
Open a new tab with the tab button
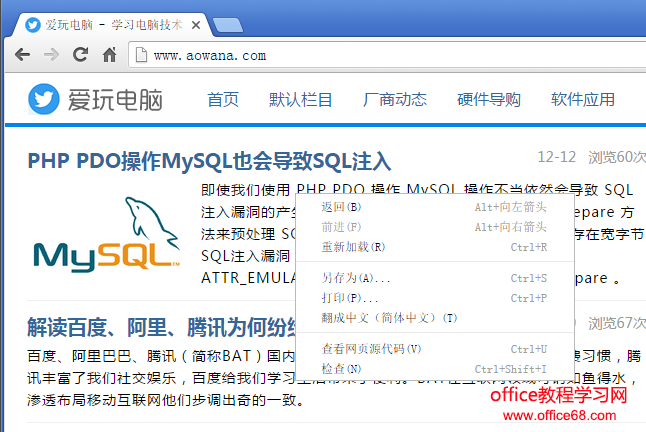[x=228, y=25]
